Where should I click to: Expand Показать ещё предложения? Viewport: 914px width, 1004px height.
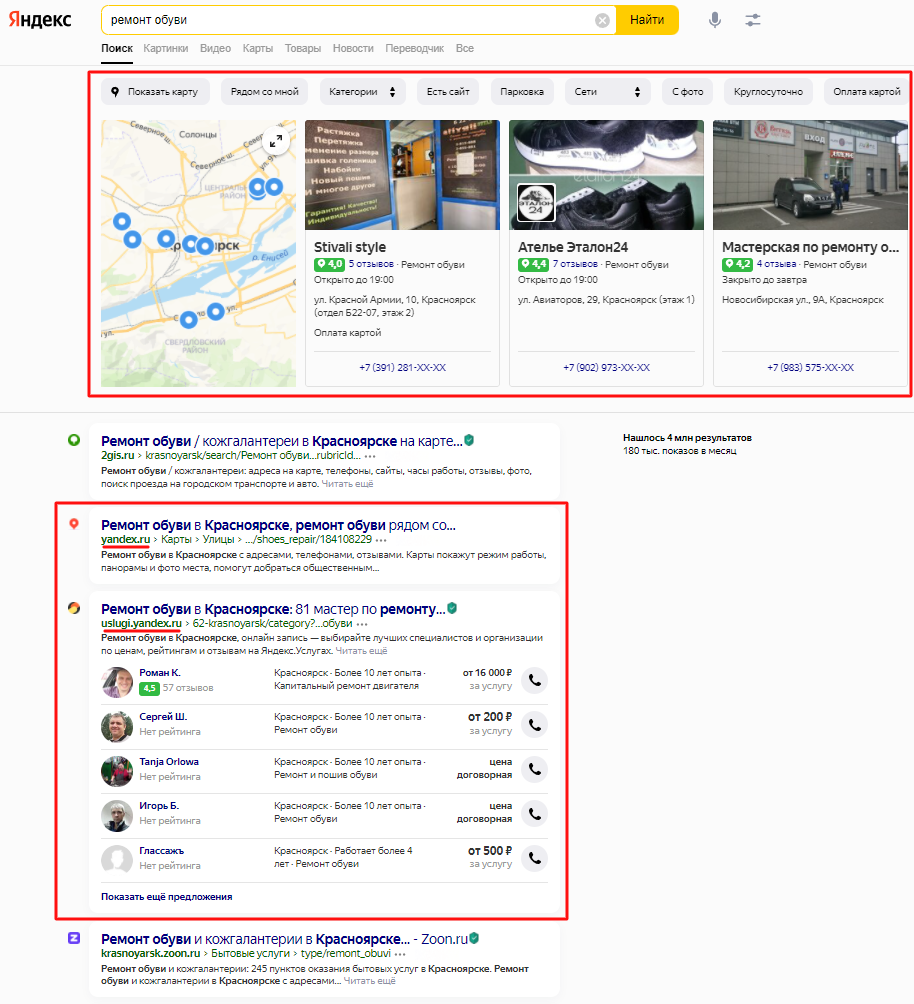167,896
